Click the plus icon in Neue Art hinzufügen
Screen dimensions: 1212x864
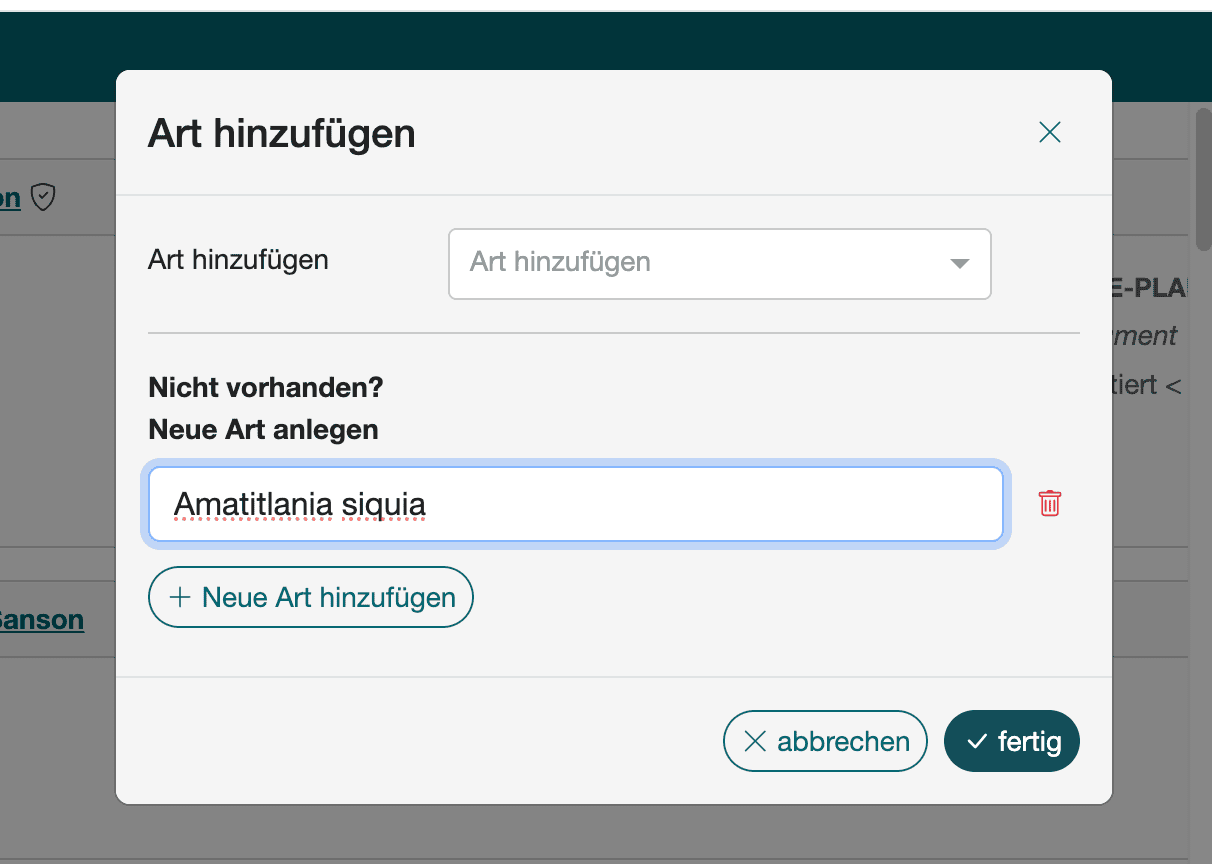(180, 598)
